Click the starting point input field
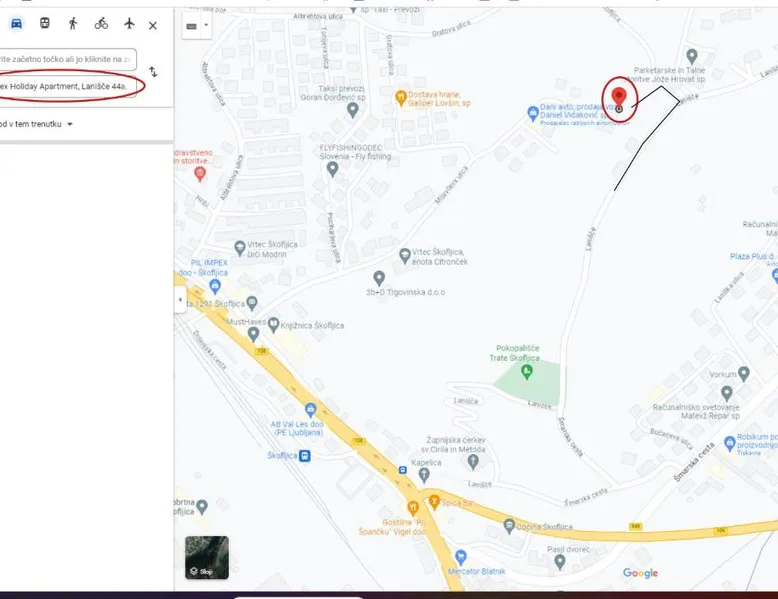The height and width of the screenshot is (599, 778). (x=66, y=60)
